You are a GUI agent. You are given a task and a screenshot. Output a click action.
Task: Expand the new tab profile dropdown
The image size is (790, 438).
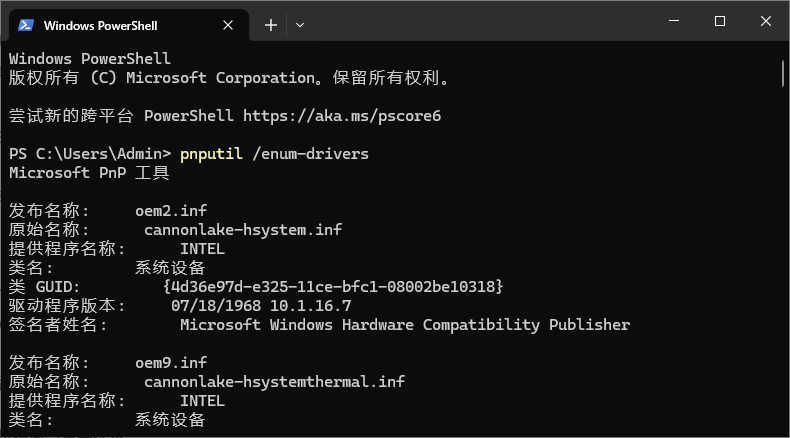pyautogui.click(x=300, y=25)
